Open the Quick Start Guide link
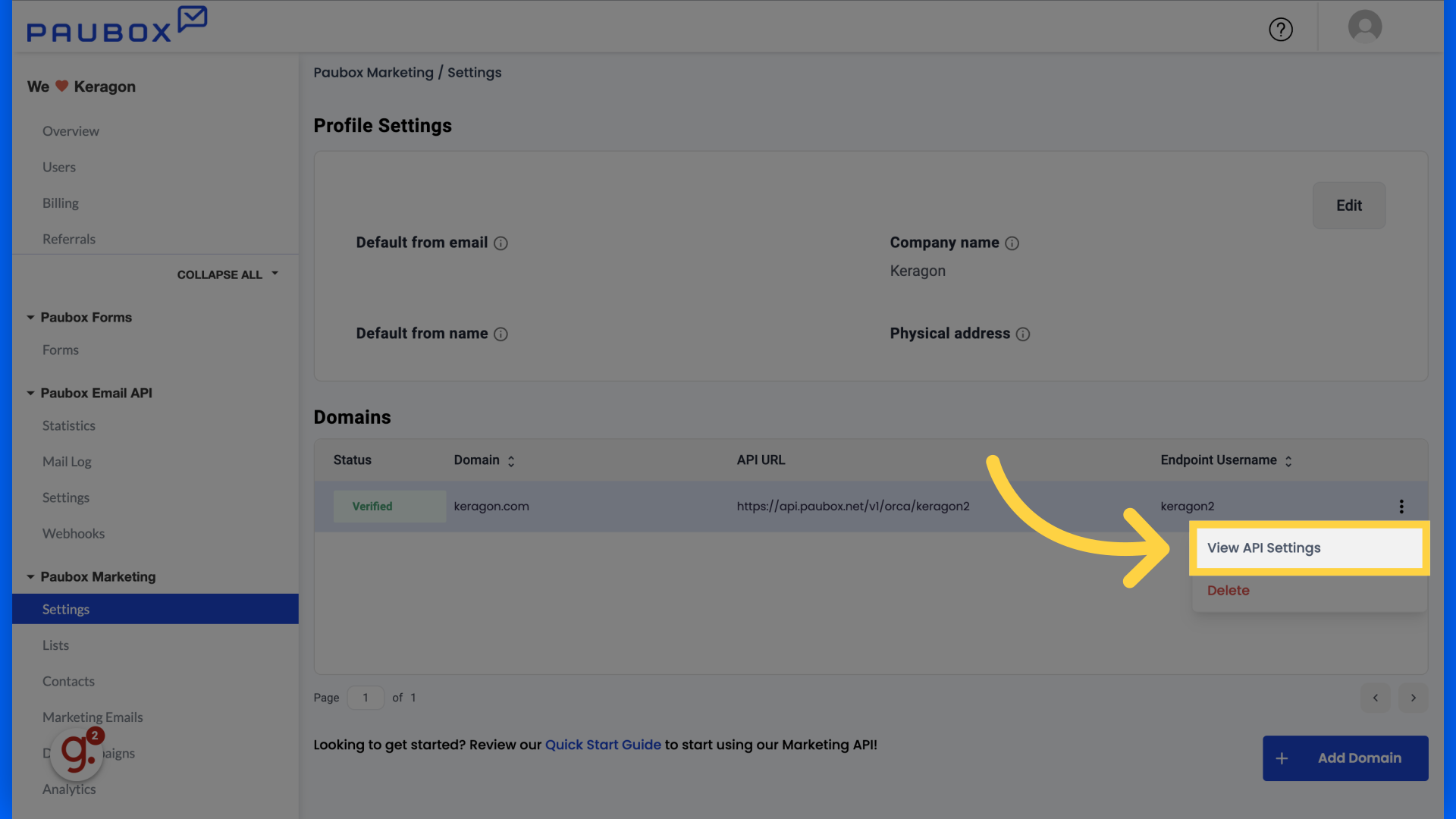Image resolution: width=1456 pixels, height=819 pixels. (x=603, y=745)
